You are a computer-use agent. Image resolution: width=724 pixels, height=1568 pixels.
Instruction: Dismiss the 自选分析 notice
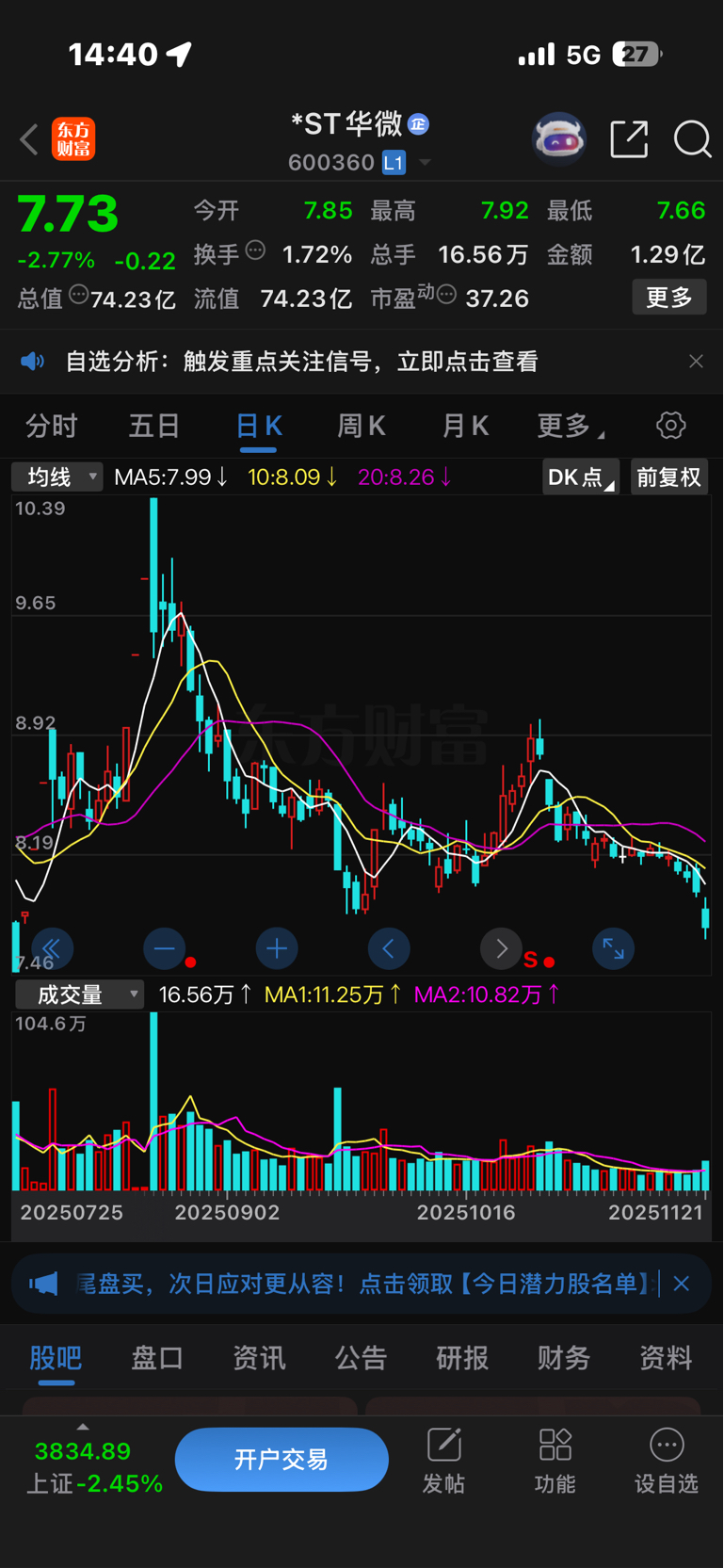pyautogui.click(x=696, y=362)
